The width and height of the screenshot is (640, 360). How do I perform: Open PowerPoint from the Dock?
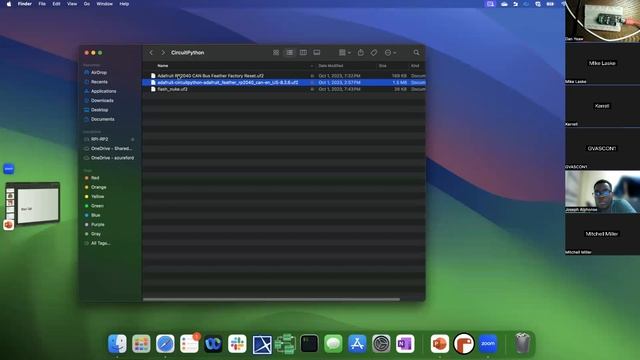(x=440, y=344)
